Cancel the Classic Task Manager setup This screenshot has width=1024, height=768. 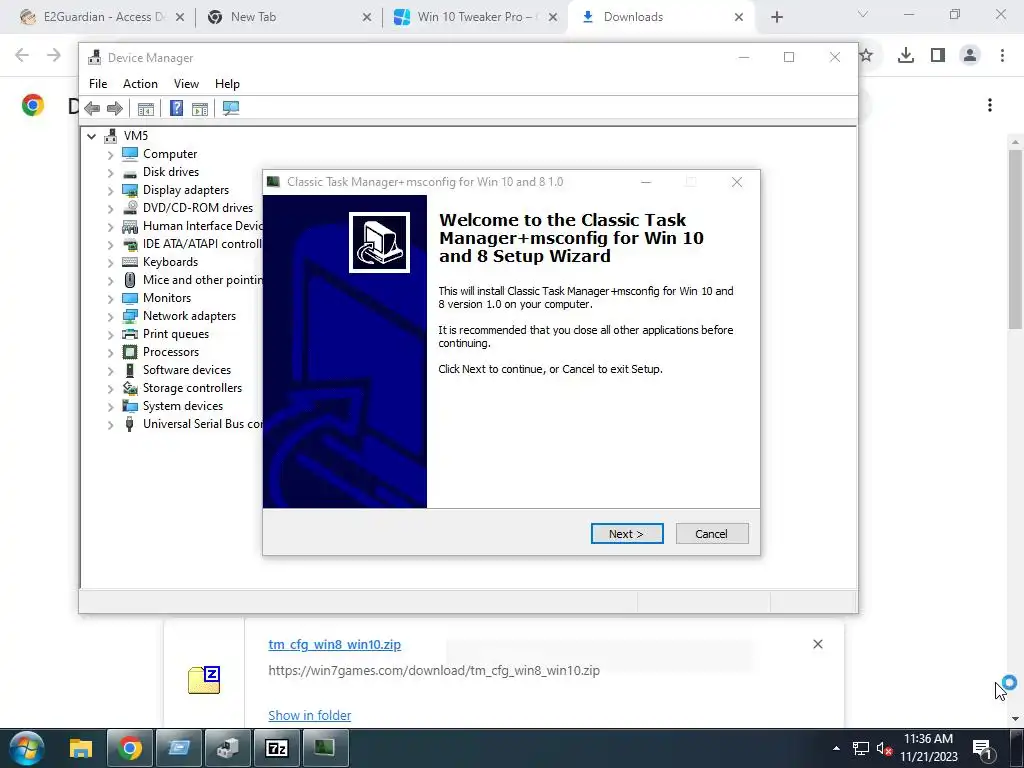click(x=711, y=534)
